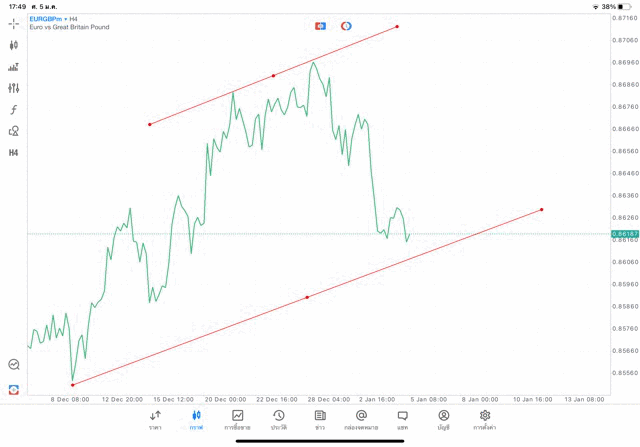
Task: Open the chart search magnifier icon
Action: pos(14,365)
